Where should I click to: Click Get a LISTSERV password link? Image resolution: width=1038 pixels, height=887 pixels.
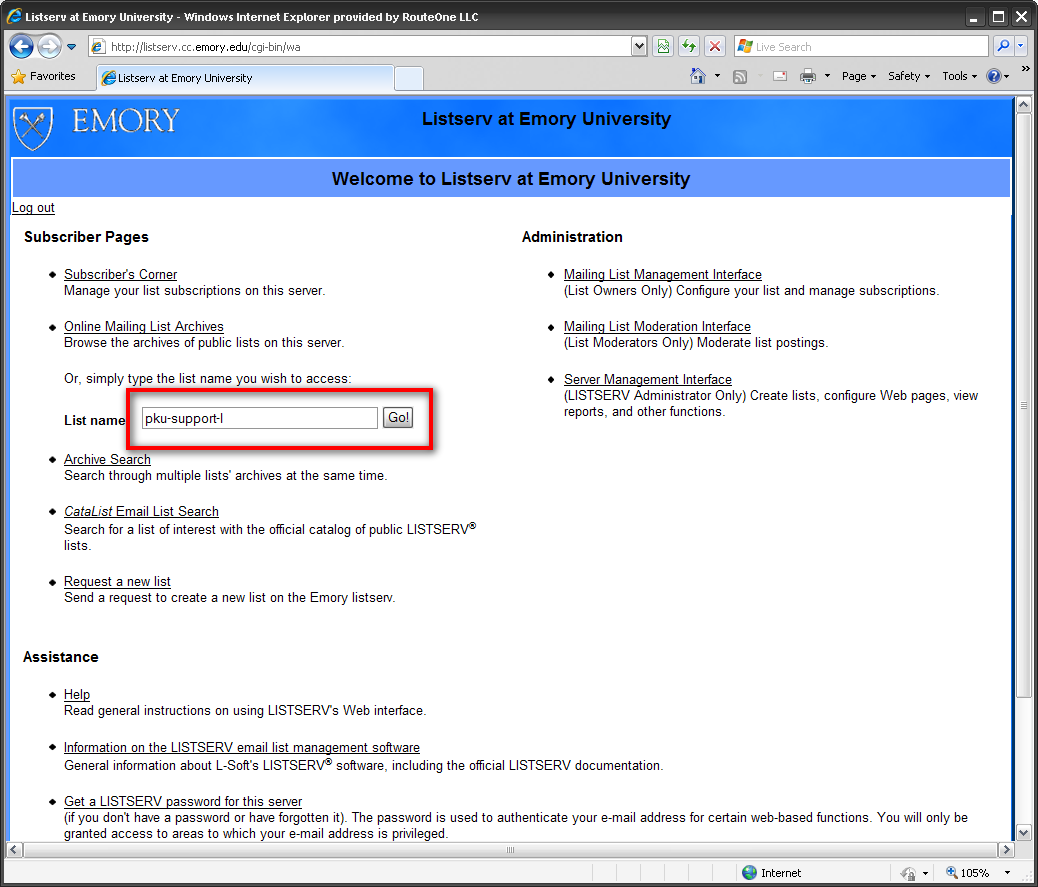pos(183,801)
